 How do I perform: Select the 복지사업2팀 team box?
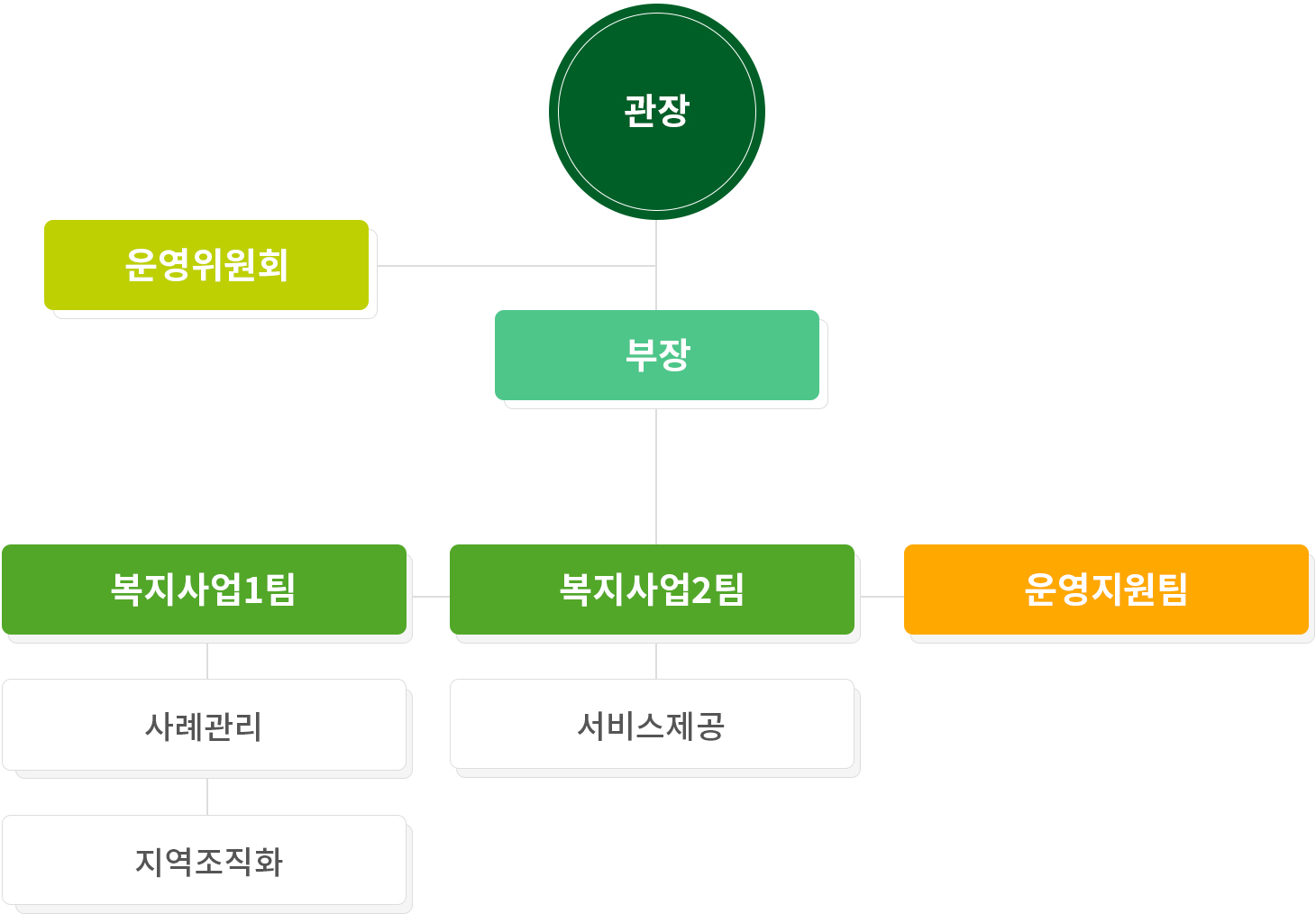click(652, 590)
